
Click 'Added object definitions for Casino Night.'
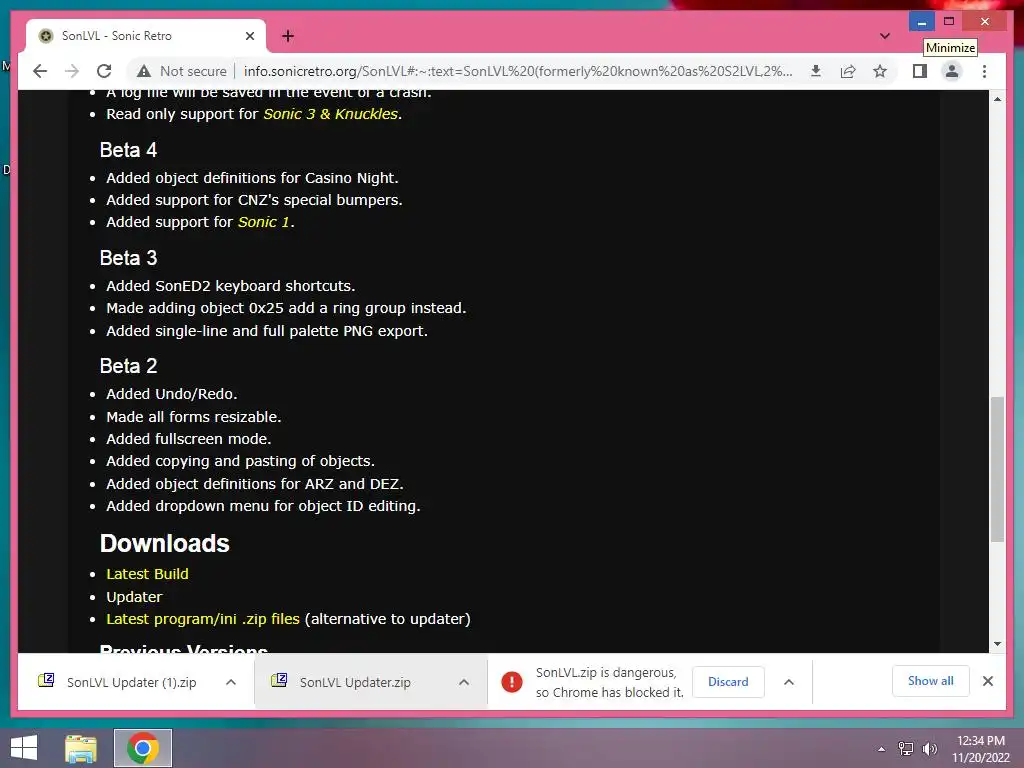pyautogui.click(x=252, y=178)
